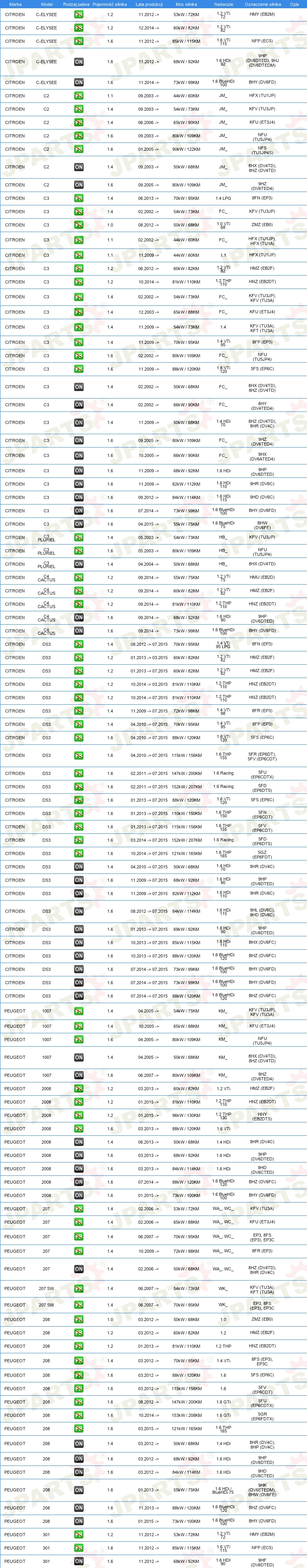Click PB icon for Peugeot 2008 HNY (EB2DTS)
The width and height of the screenshot is (307, 1568).
tap(79, 1115)
